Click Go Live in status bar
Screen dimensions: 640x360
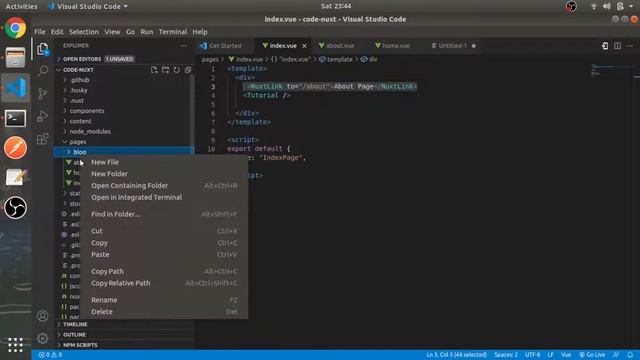(592, 355)
